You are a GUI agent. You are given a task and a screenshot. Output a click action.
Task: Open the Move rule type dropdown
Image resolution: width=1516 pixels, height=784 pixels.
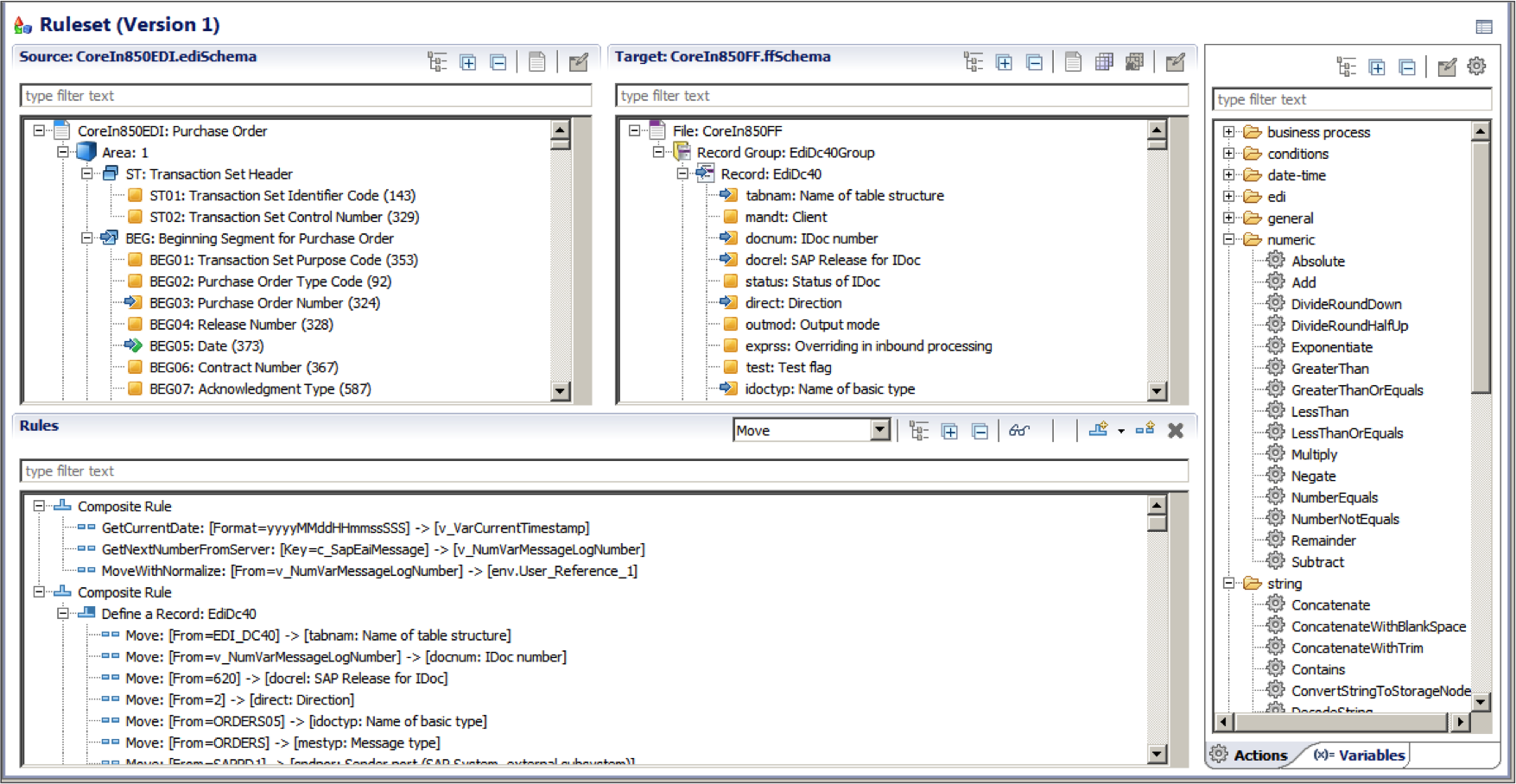pos(880,430)
